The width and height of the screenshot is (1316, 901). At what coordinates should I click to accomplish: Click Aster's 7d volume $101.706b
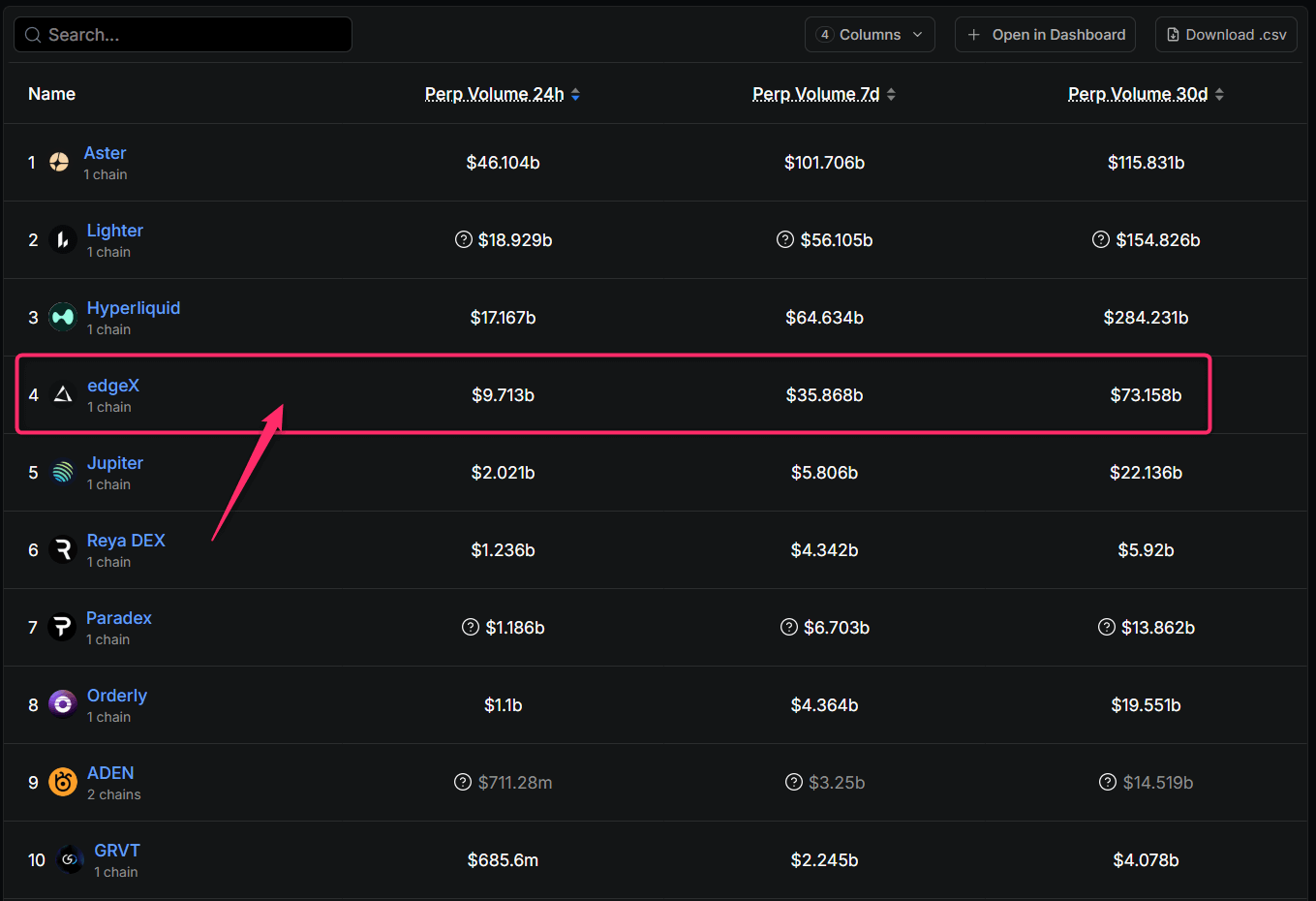coord(825,163)
